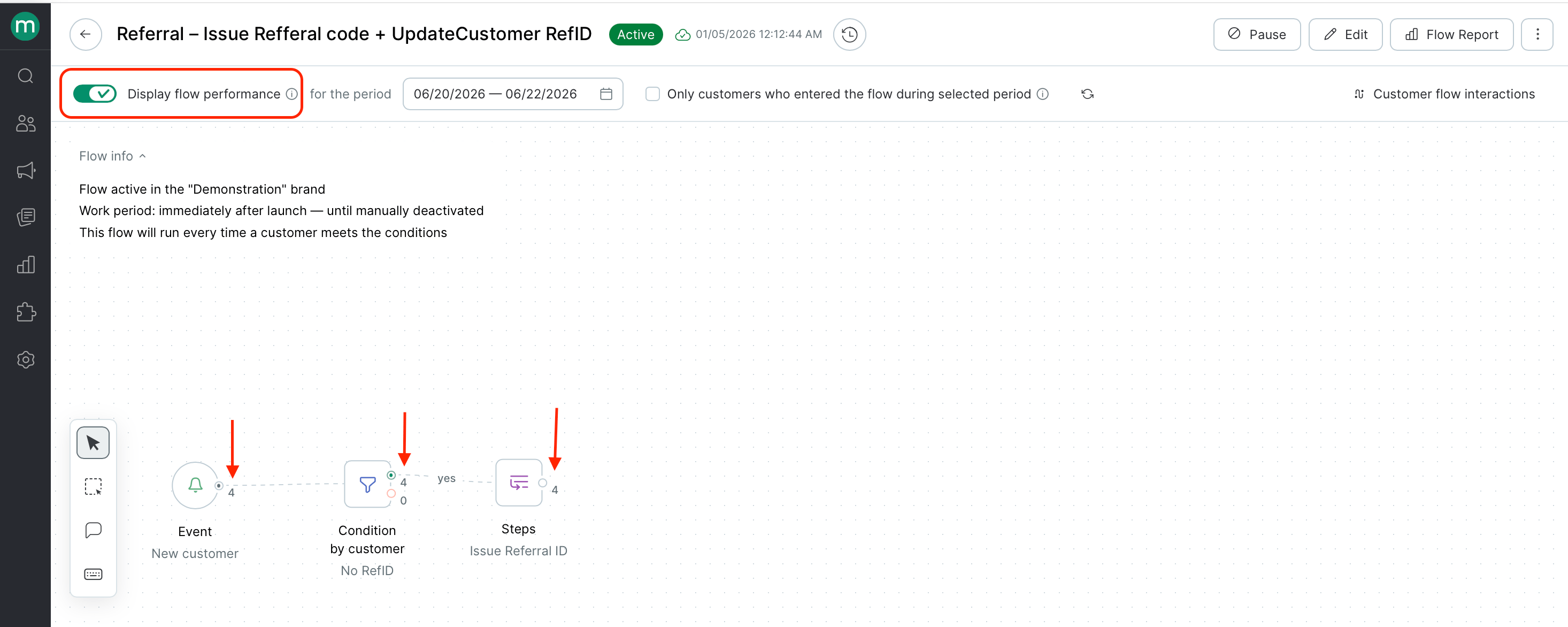The width and height of the screenshot is (1568, 627).
Task: Click the info icon beside Display flow performance
Action: tap(291, 94)
